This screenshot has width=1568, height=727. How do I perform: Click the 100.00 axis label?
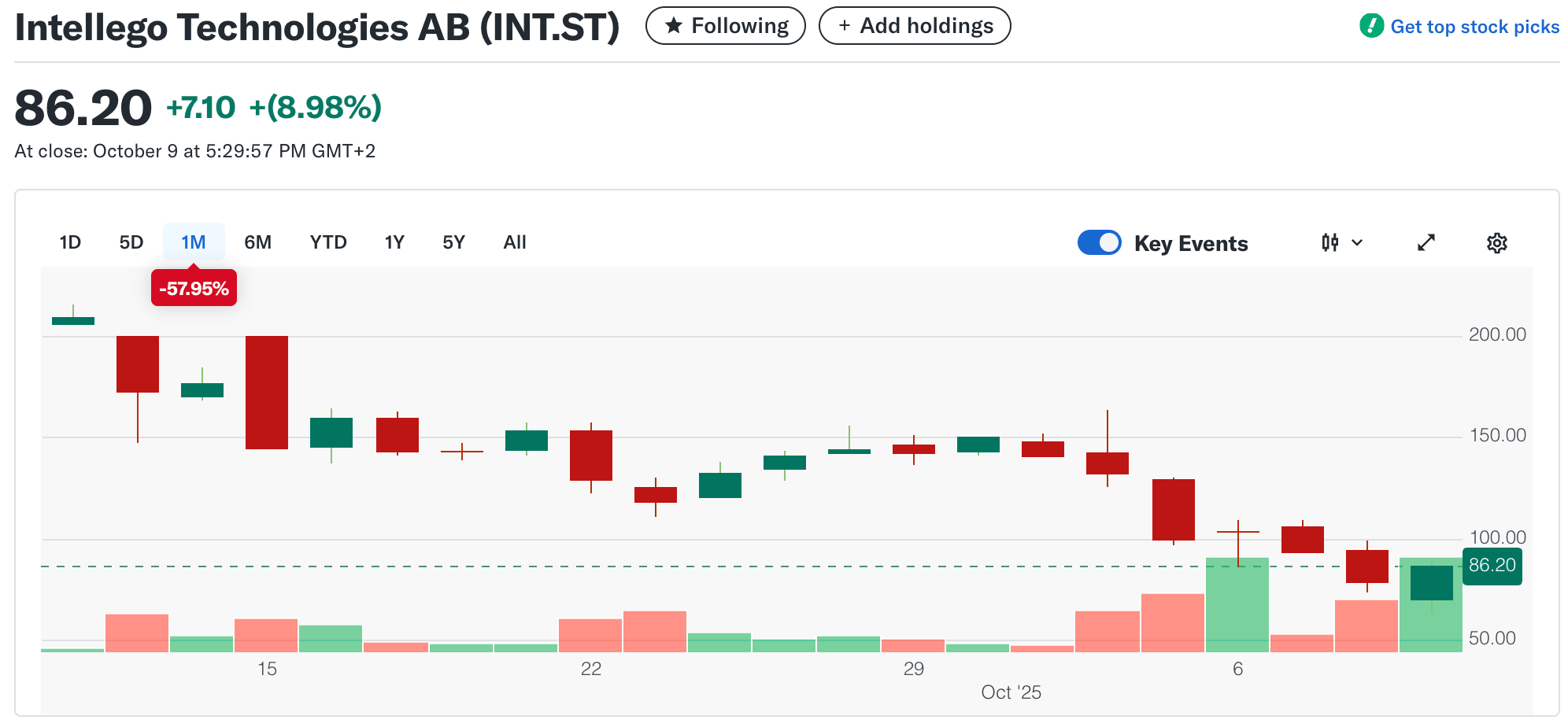click(1497, 537)
